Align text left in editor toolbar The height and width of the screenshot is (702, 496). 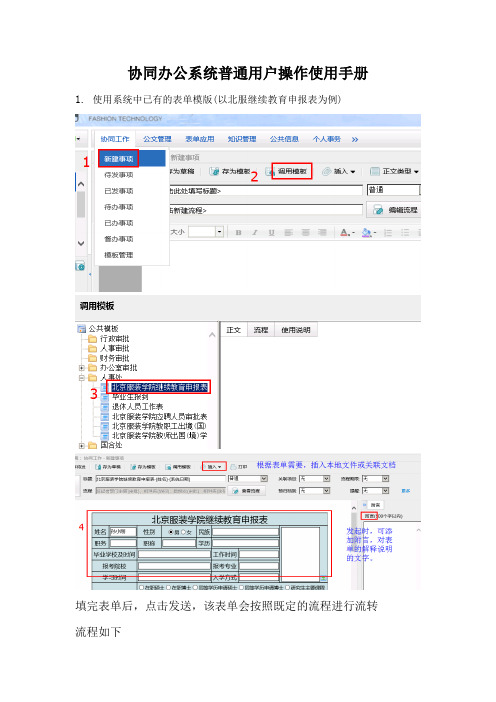289,233
